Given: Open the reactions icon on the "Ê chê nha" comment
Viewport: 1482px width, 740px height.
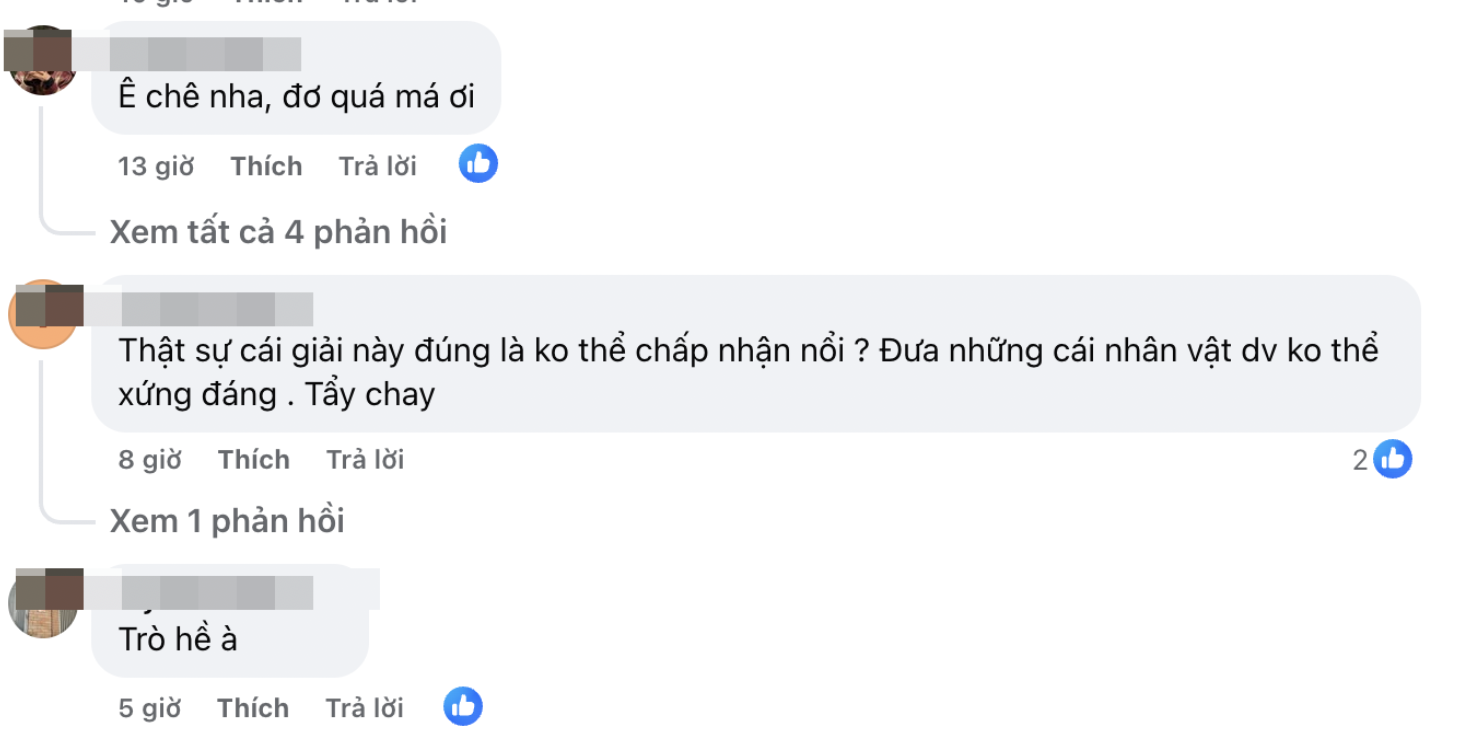Looking at the screenshot, I should 478,164.
